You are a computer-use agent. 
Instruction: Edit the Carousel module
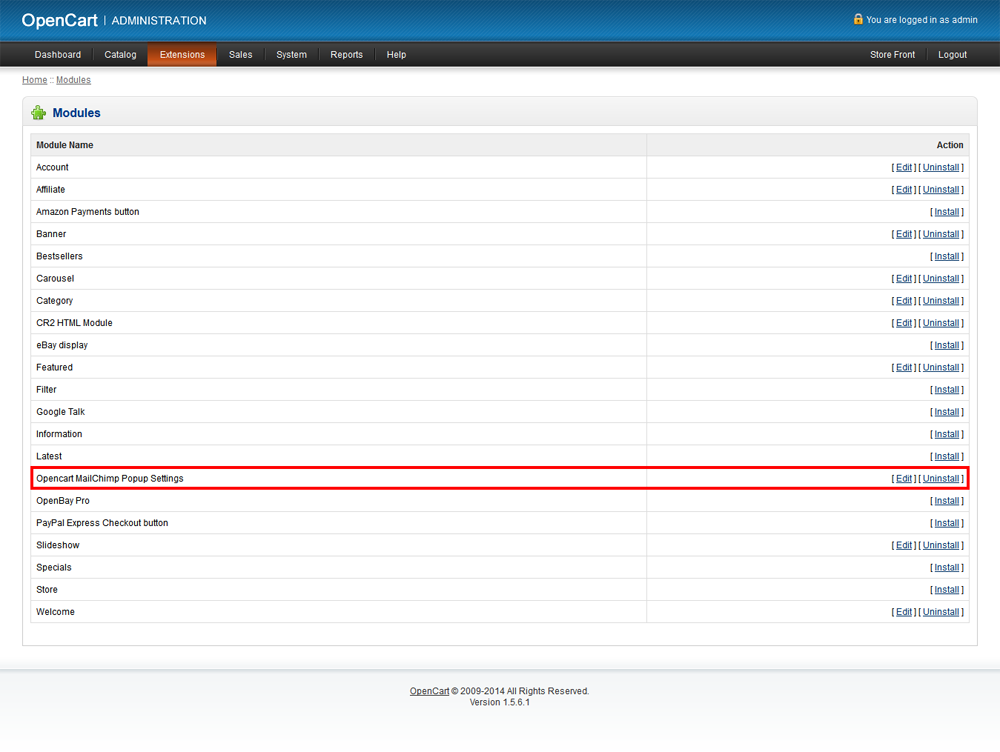pos(904,279)
